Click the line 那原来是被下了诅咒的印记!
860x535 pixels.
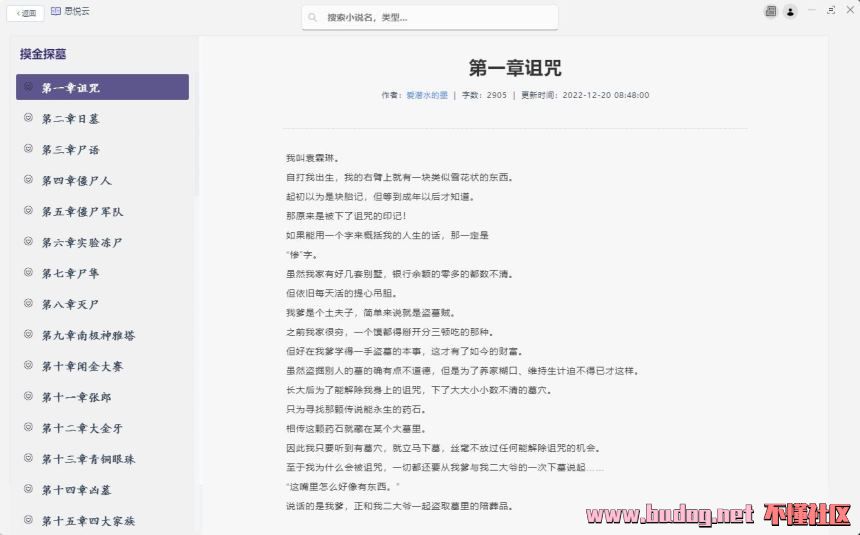pos(346,216)
